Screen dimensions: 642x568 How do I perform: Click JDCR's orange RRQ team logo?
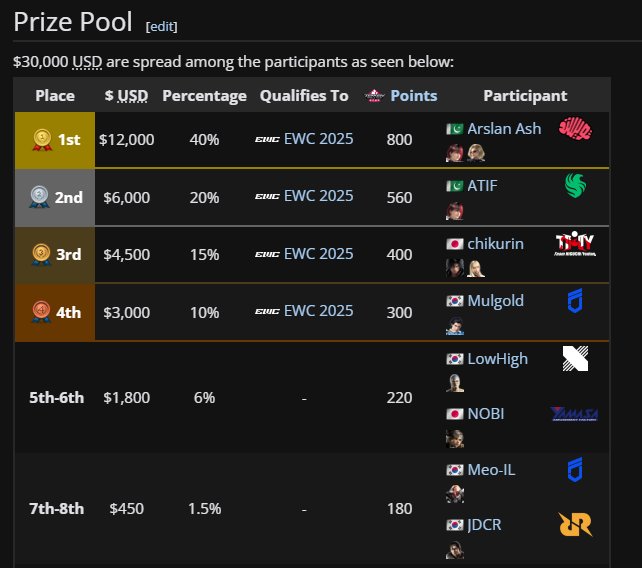tap(575, 524)
